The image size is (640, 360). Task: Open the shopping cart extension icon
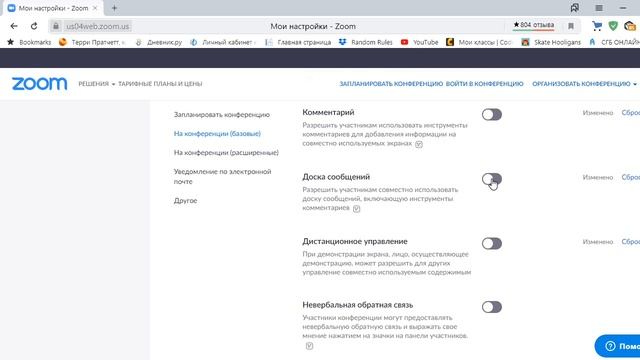pos(597,26)
